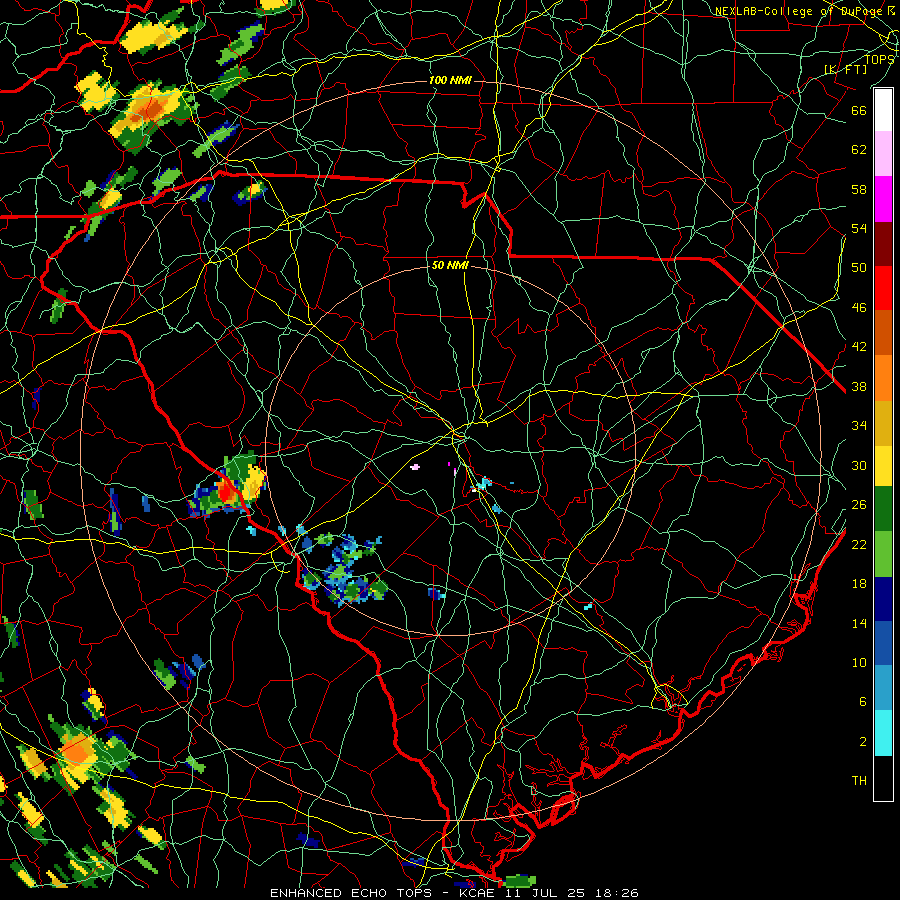Click the white swatch in the tops legend
This screenshot has height=900, width=900.
883,110
